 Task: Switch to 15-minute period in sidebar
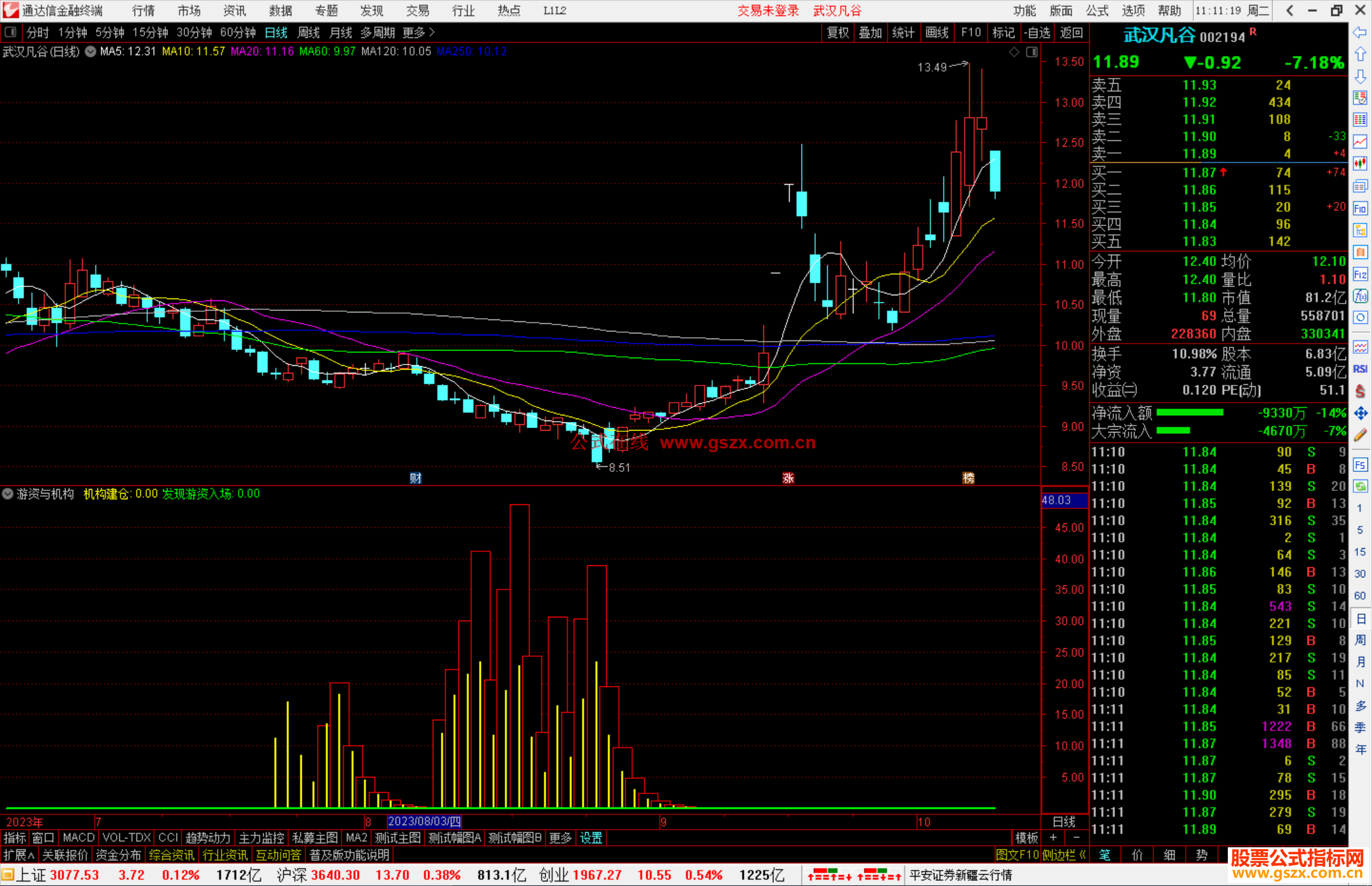click(1359, 552)
